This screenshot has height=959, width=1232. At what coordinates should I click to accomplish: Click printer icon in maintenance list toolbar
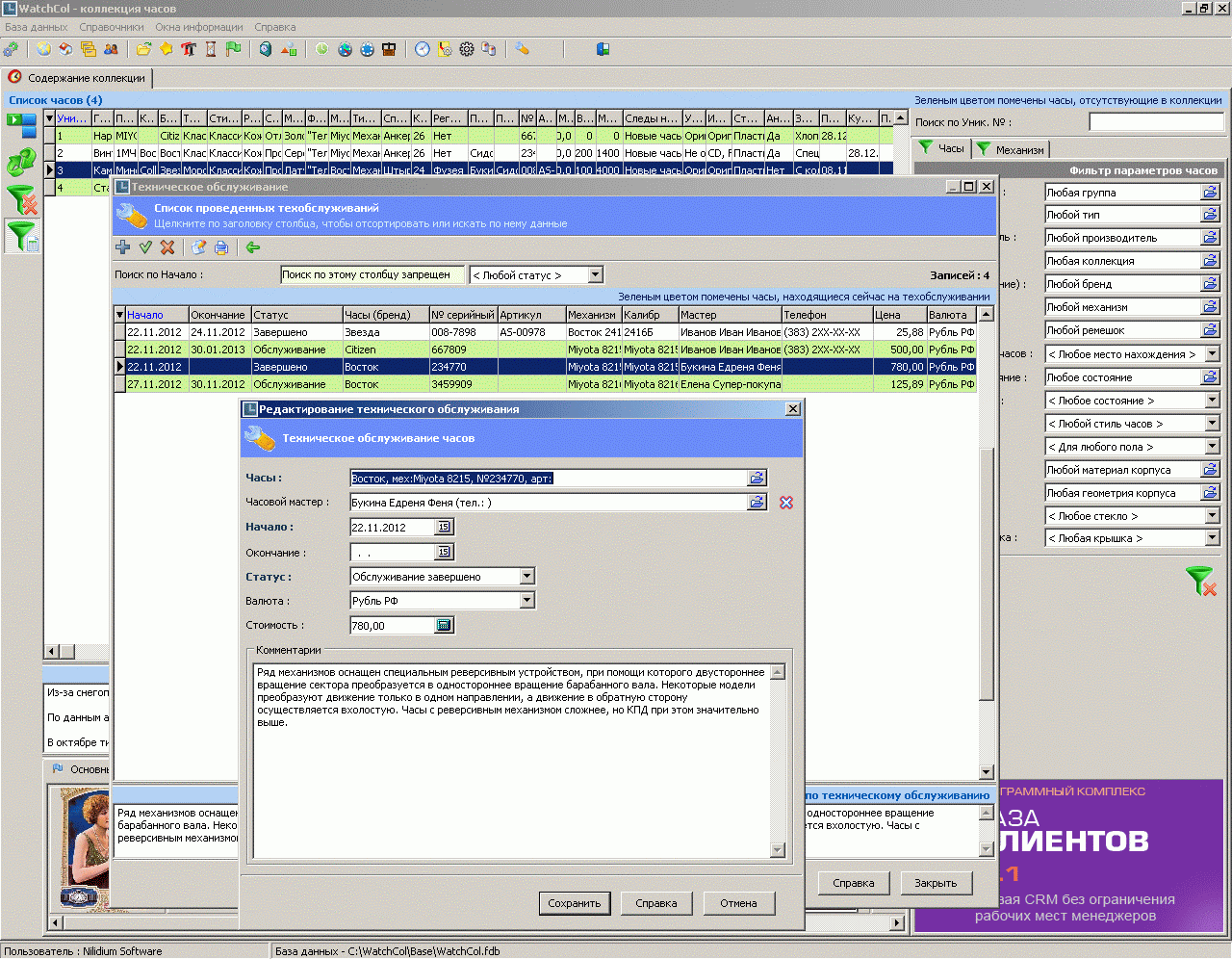click(221, 247)
